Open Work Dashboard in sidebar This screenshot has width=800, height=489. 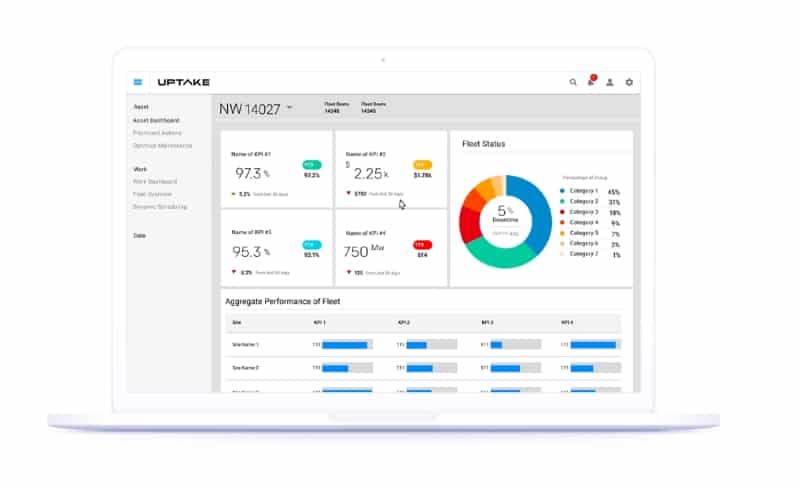155,182
